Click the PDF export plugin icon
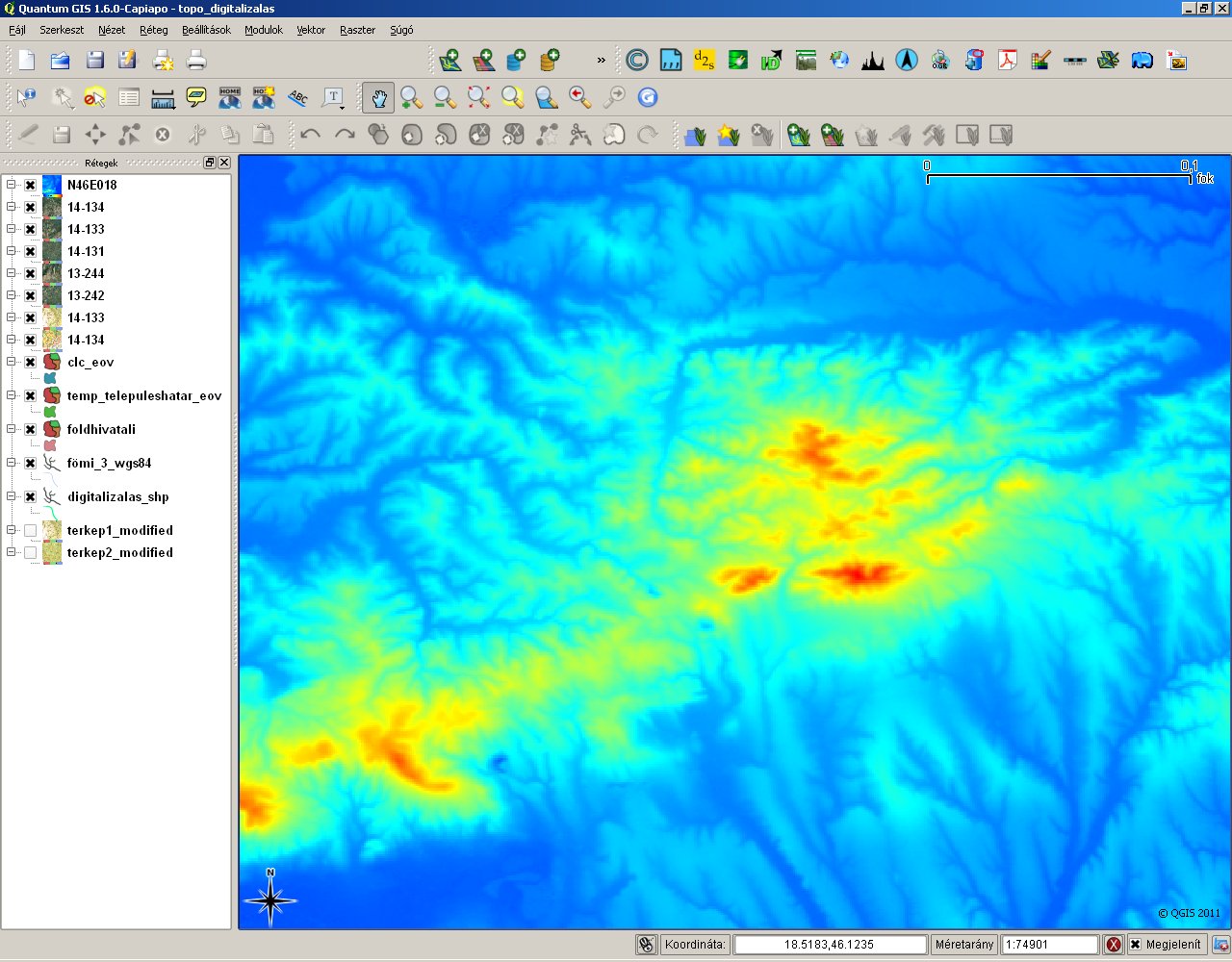1232x962 pixels. point(1008,61)
